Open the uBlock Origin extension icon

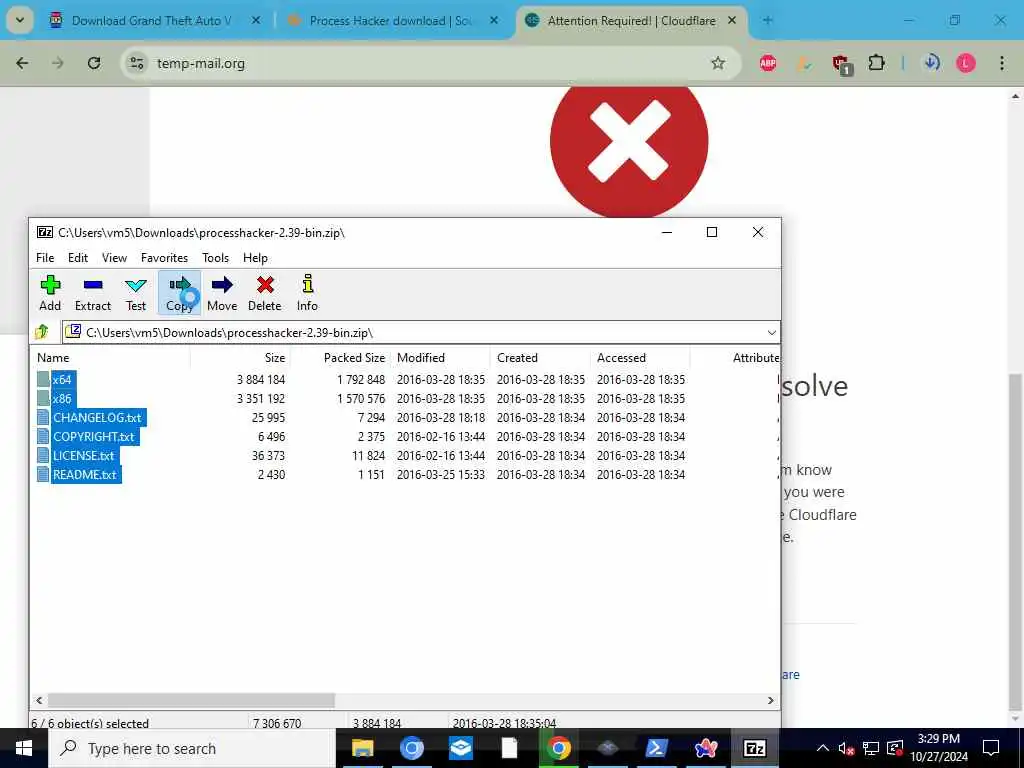coord(840,63)
